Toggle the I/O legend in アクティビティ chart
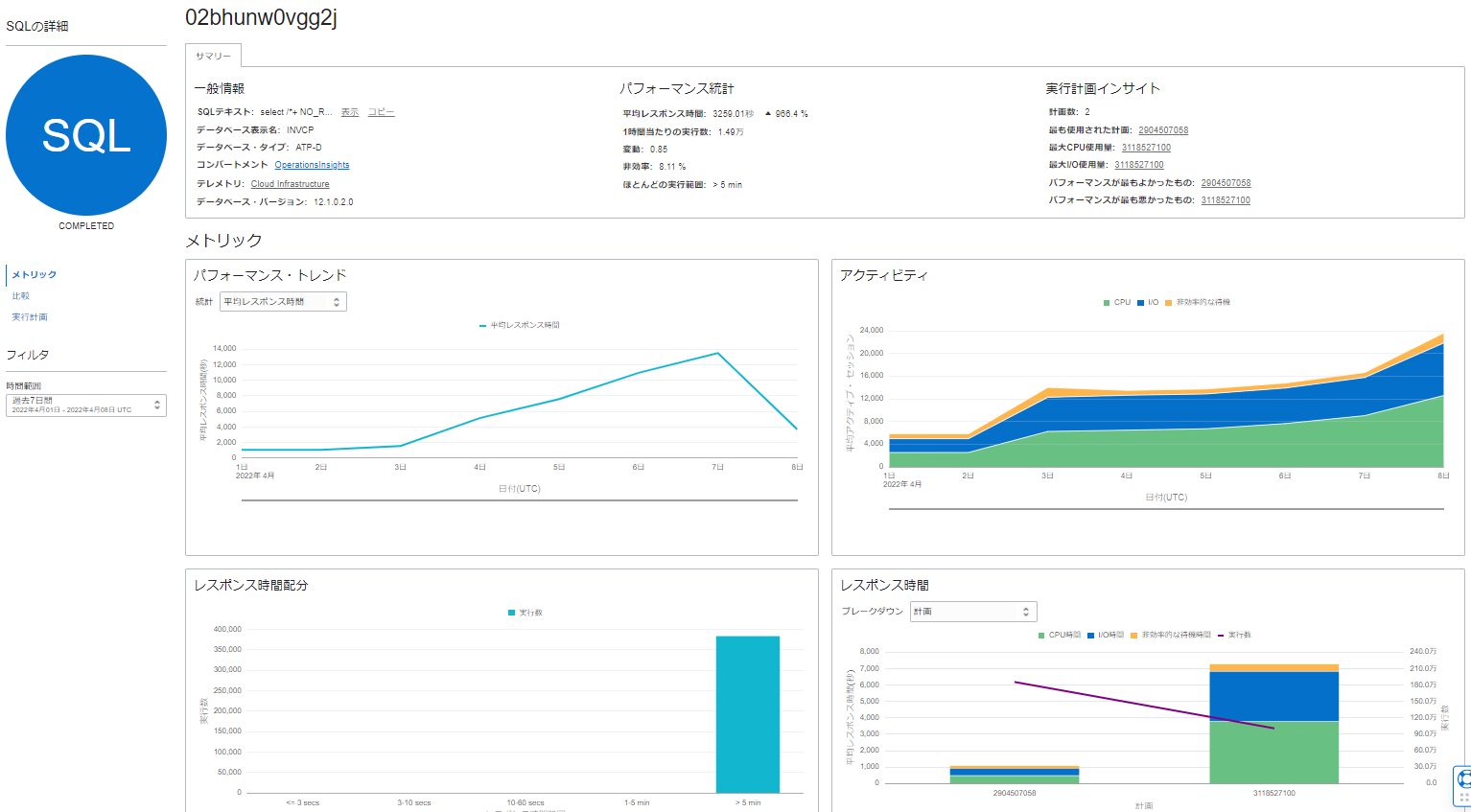The image size is (1471, 812). (x=1148, y=303)
